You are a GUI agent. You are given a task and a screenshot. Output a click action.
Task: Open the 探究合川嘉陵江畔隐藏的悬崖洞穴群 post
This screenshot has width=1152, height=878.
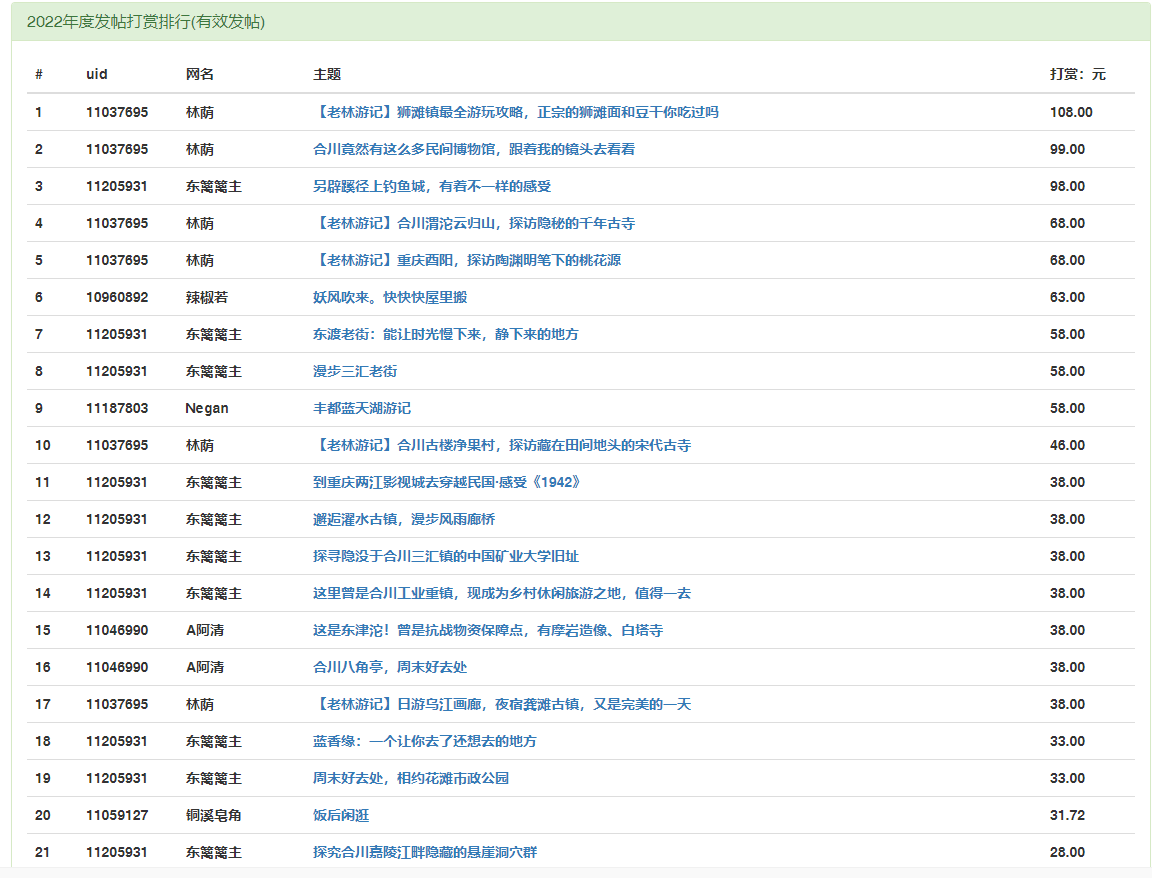click(x=425, y=852)
